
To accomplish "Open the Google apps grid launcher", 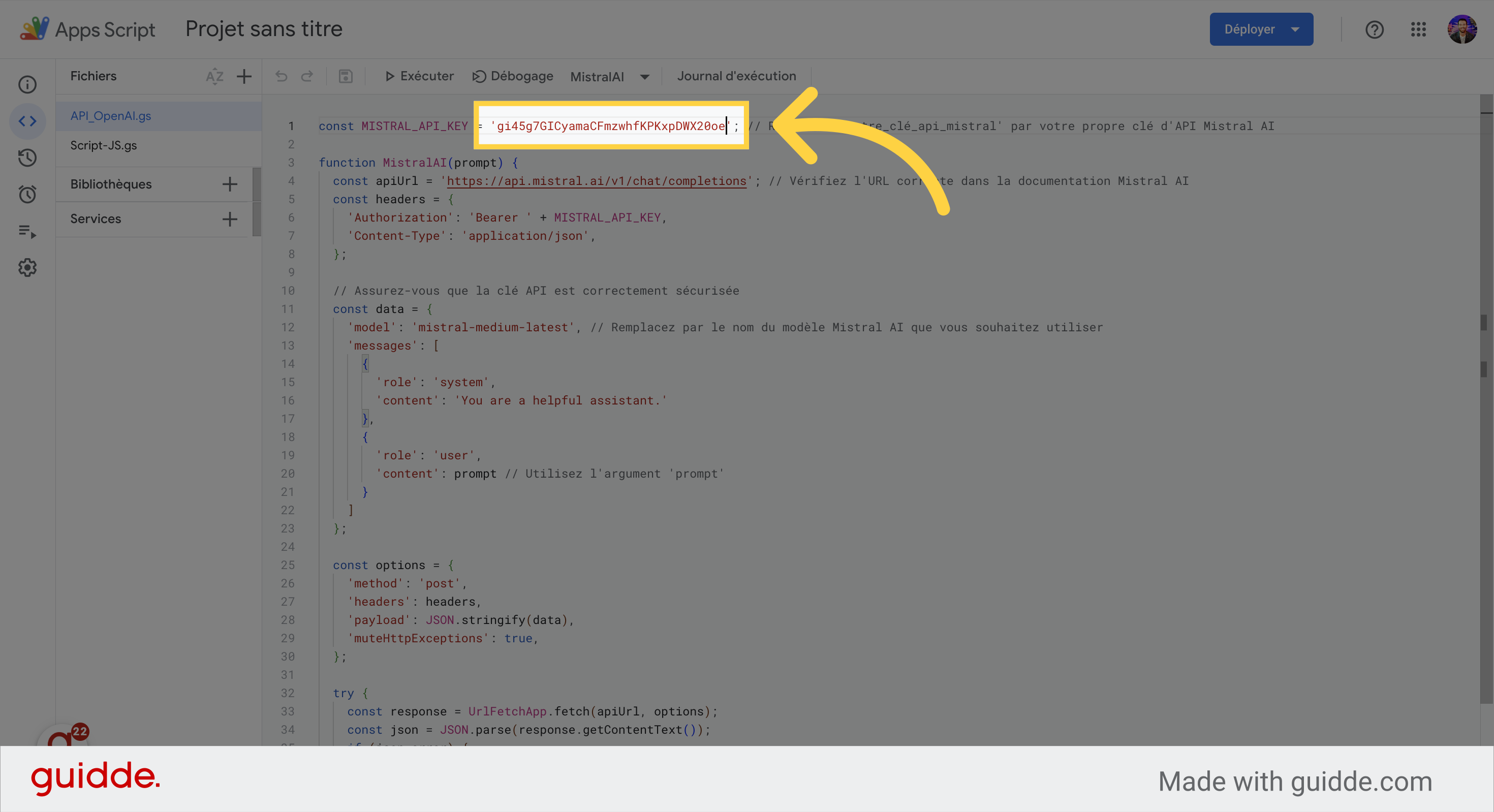I will (1418, 29).
